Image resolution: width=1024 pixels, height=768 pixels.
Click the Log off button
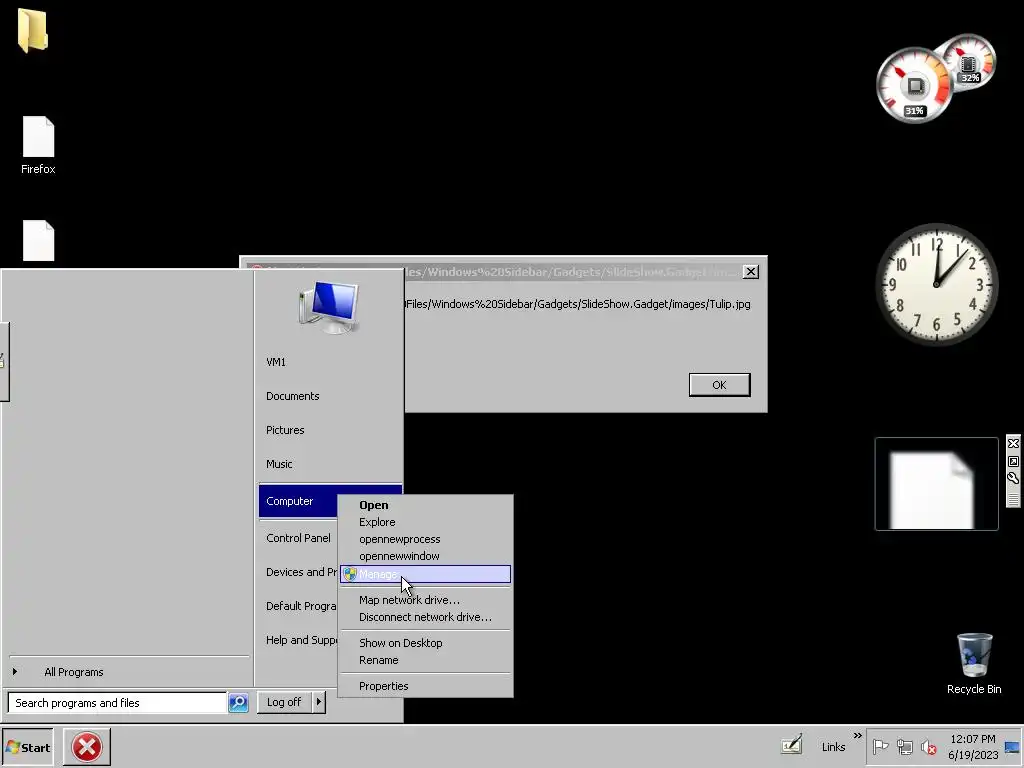(284, 702)
